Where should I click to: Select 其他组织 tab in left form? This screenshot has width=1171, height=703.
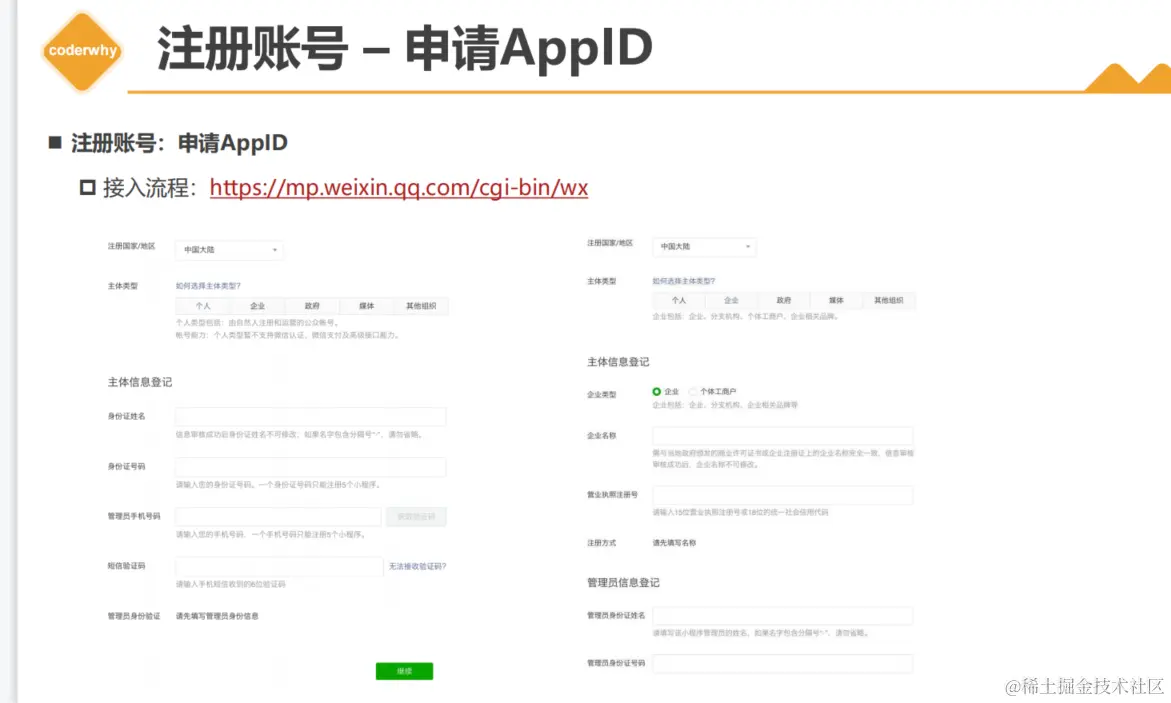pyautogui.click(x=421, y=306)
